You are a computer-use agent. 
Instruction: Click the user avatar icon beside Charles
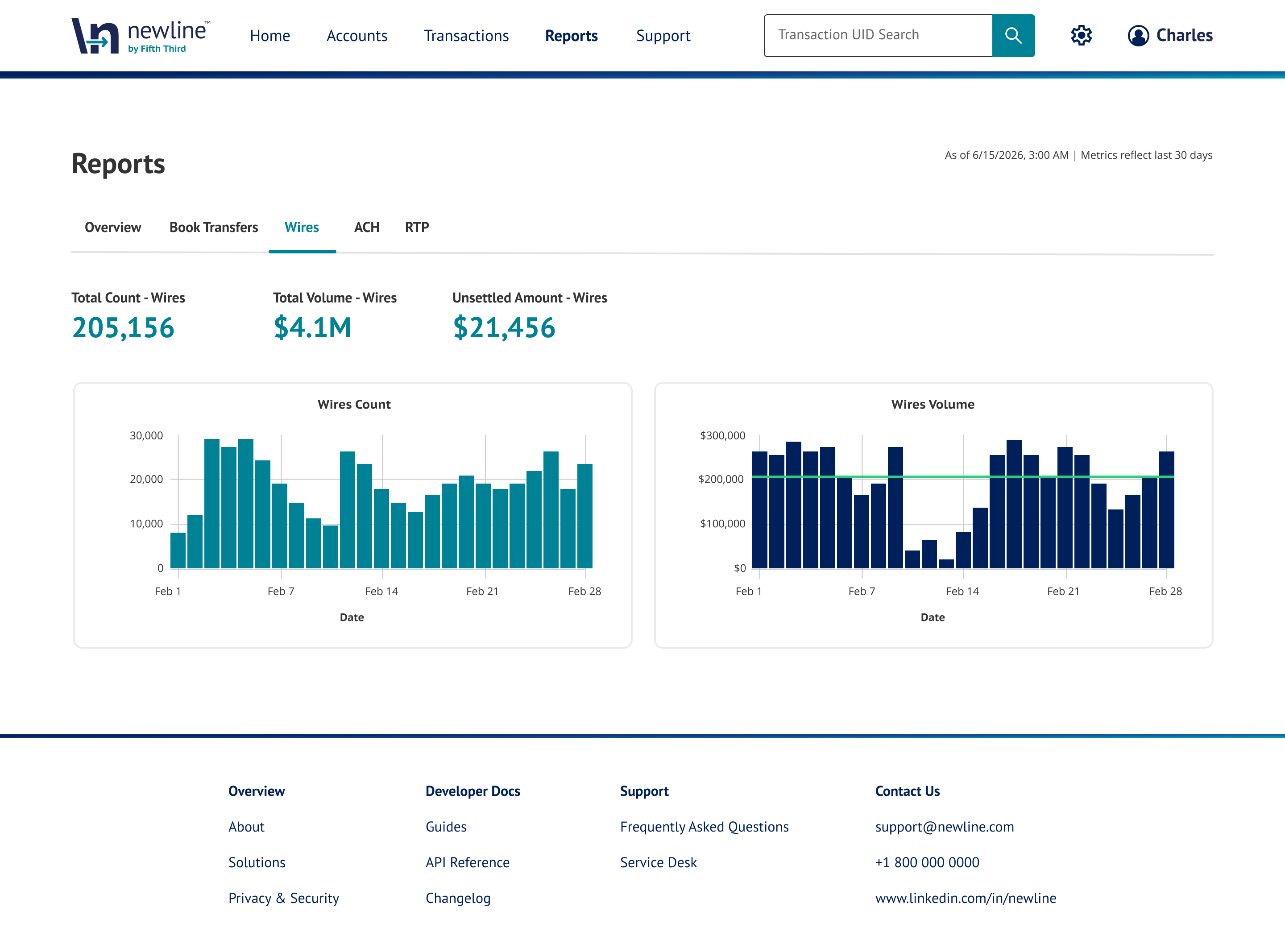point(1138,36)
